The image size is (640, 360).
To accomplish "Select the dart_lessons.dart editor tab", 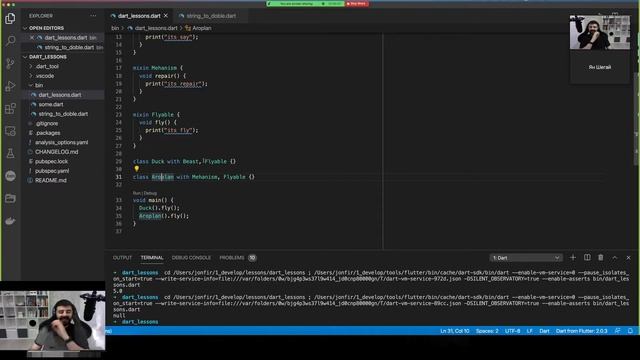I will pyautogui.click(x=139, y=16).
